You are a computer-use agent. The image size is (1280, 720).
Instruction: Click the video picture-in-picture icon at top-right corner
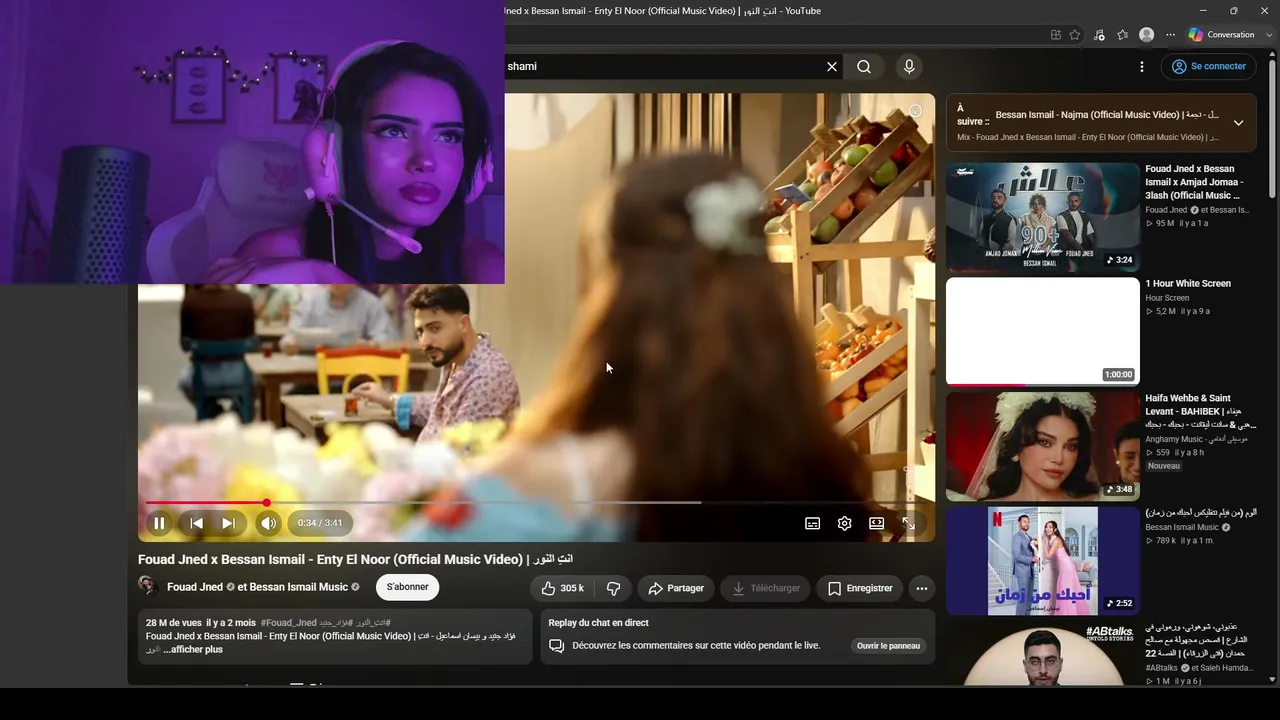tap(915, 112)
